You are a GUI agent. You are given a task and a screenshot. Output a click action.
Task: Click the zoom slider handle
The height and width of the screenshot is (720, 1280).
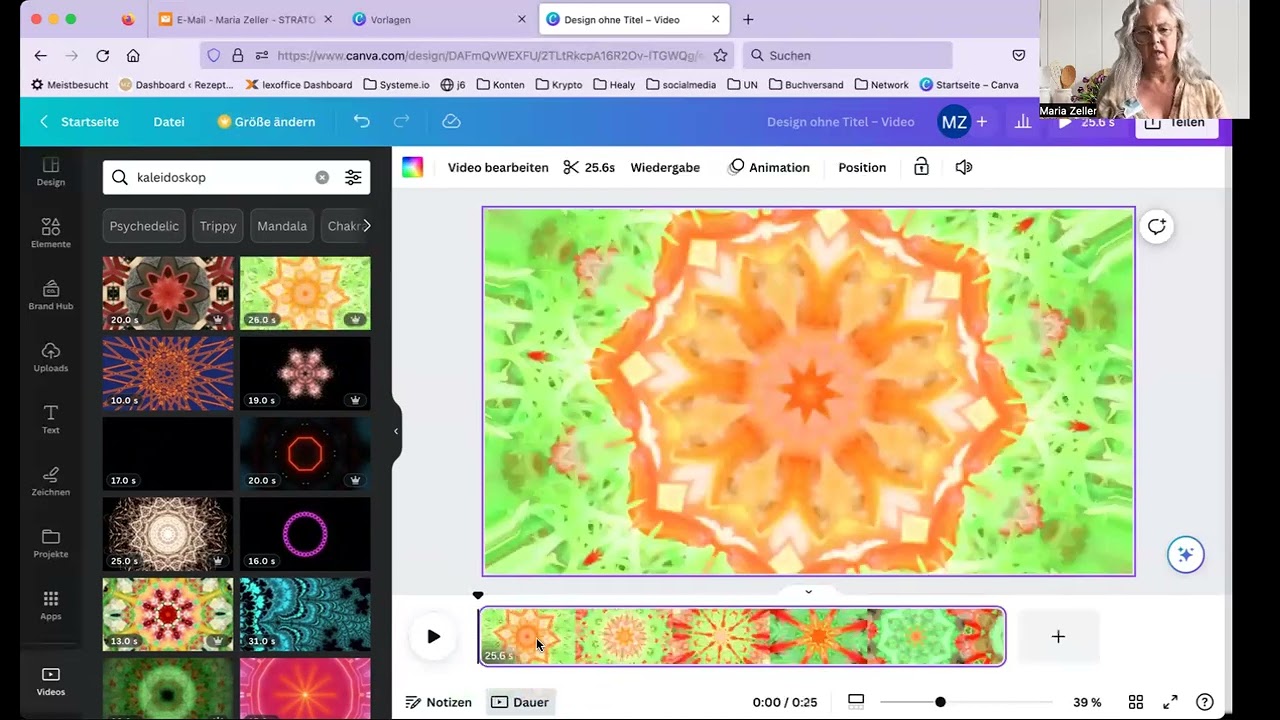(940, 702)
